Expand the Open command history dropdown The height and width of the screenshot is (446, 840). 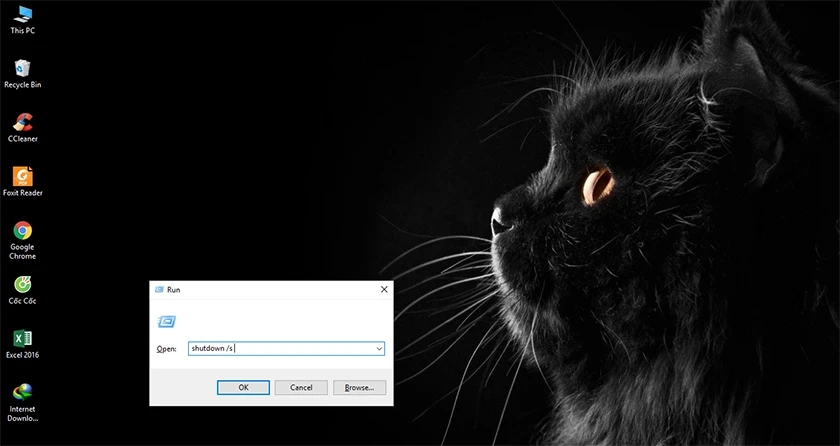click(379, 349)
